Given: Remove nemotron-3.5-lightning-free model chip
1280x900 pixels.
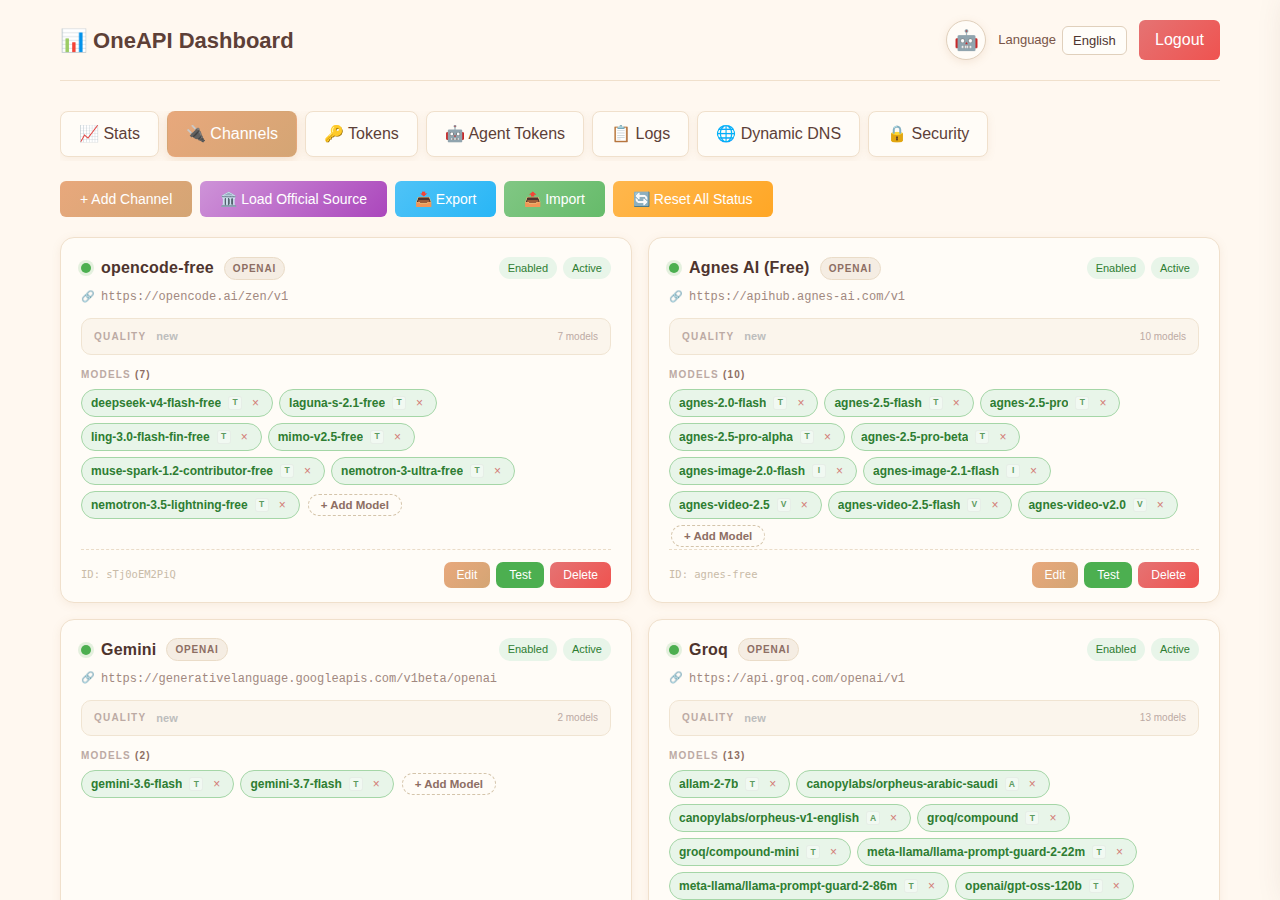Looking at the screenshot, I should tap(282, 505).
